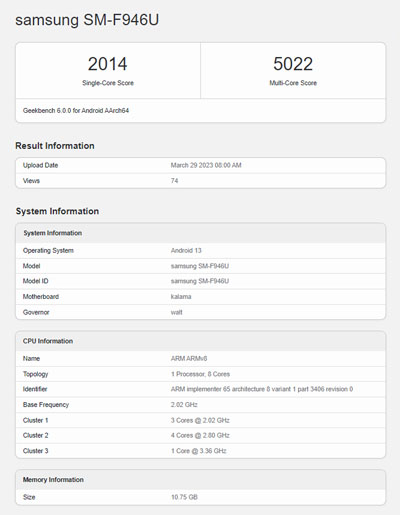Click the Governor value walt
This screenshot has height=515, width=400.
point(177,312)
